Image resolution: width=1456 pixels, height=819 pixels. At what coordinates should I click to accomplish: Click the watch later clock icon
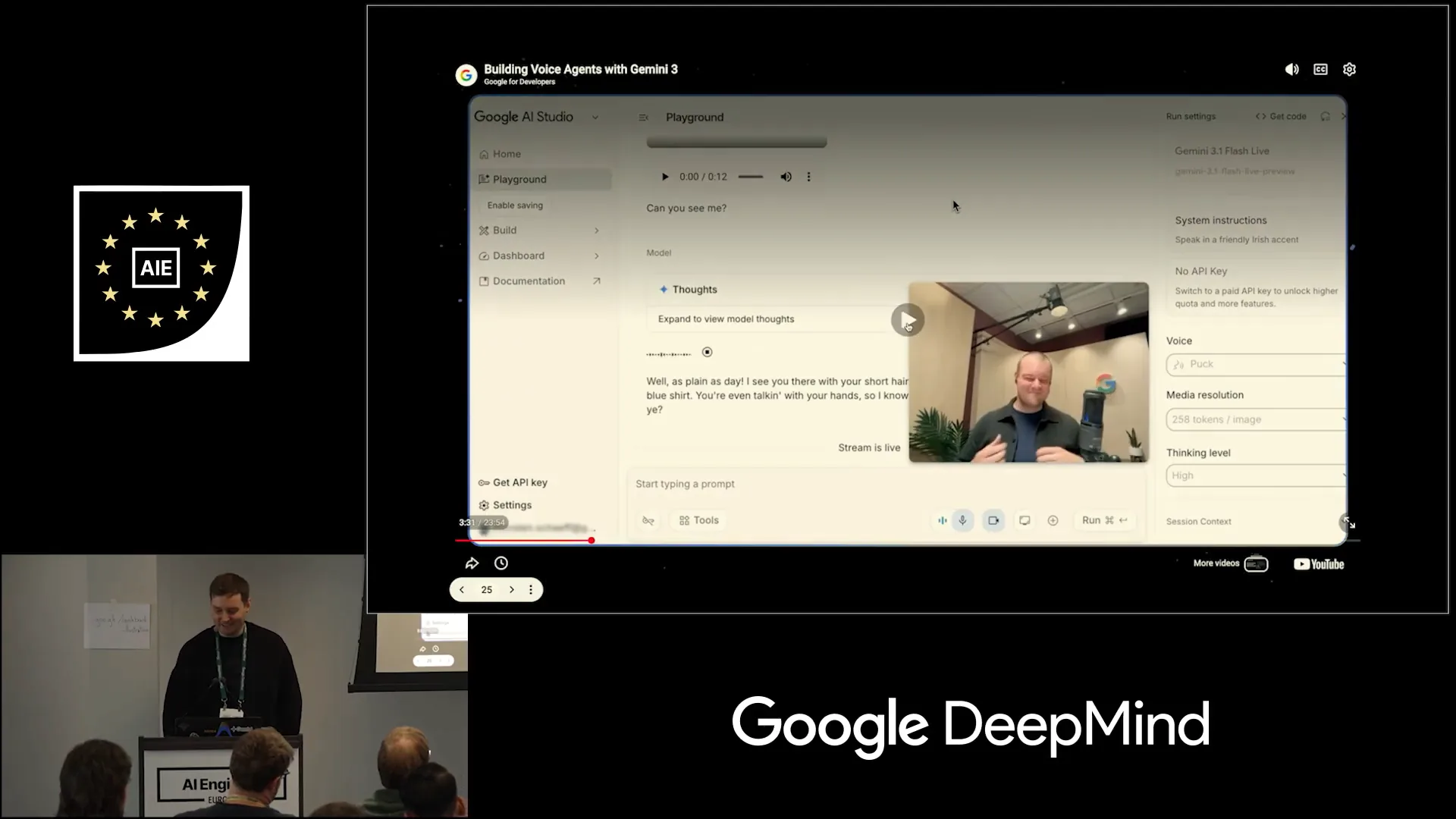click(x=501, y=563)
